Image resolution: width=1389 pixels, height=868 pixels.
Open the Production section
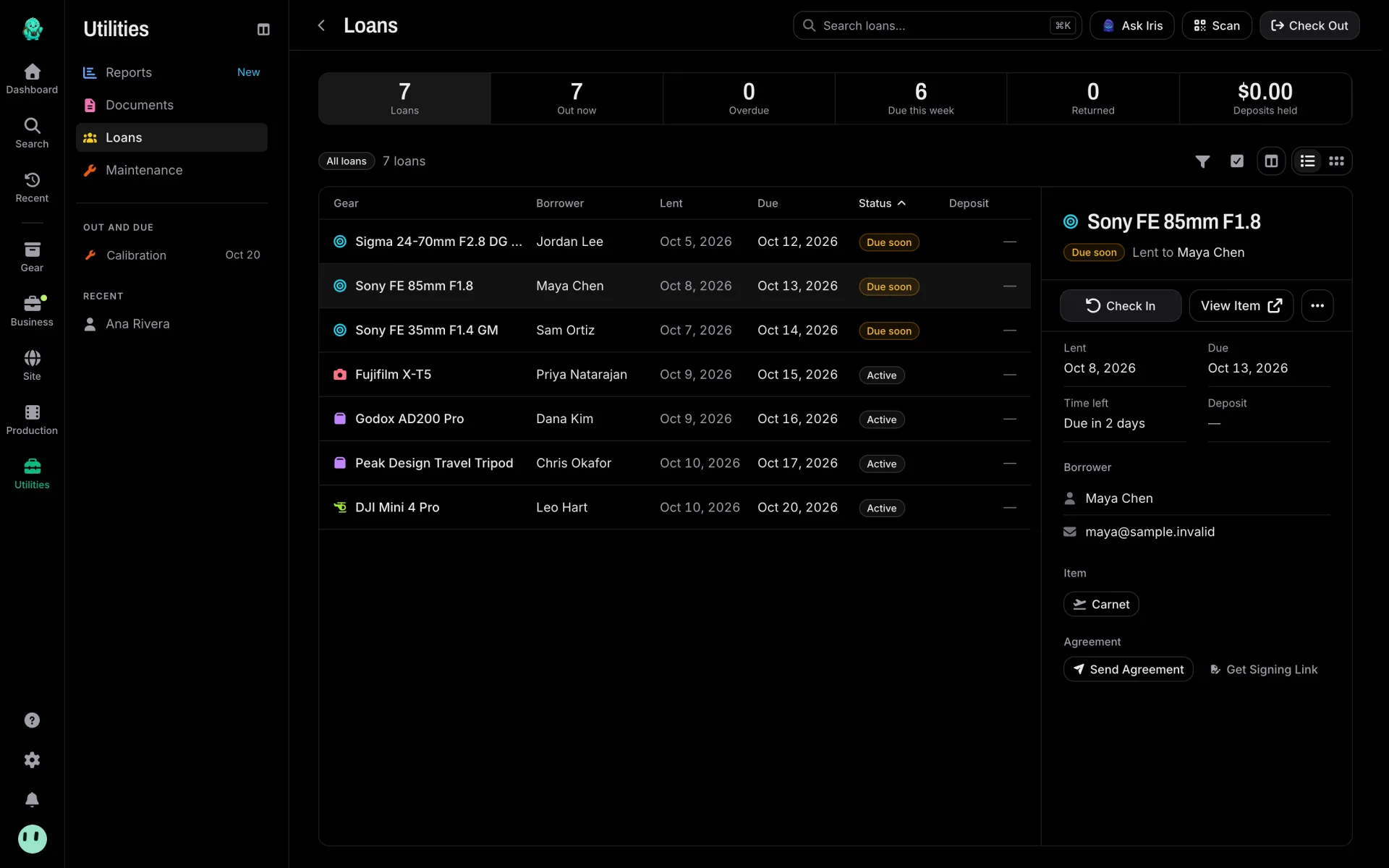[x=32, y=420]
